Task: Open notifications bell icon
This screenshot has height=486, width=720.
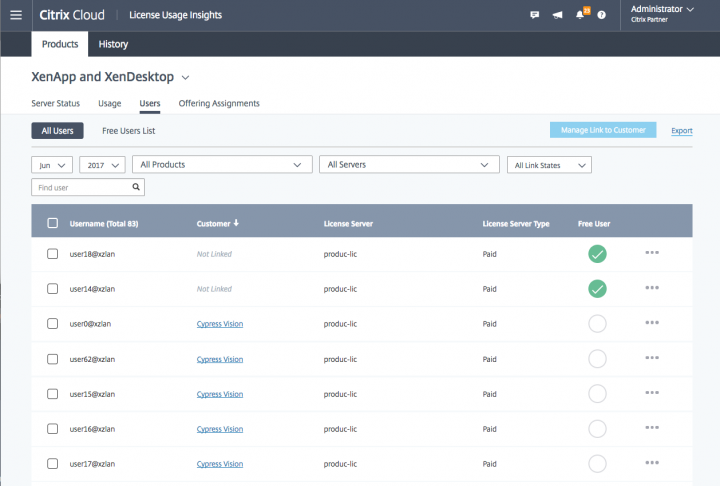Action: click(x=580, y=15)
